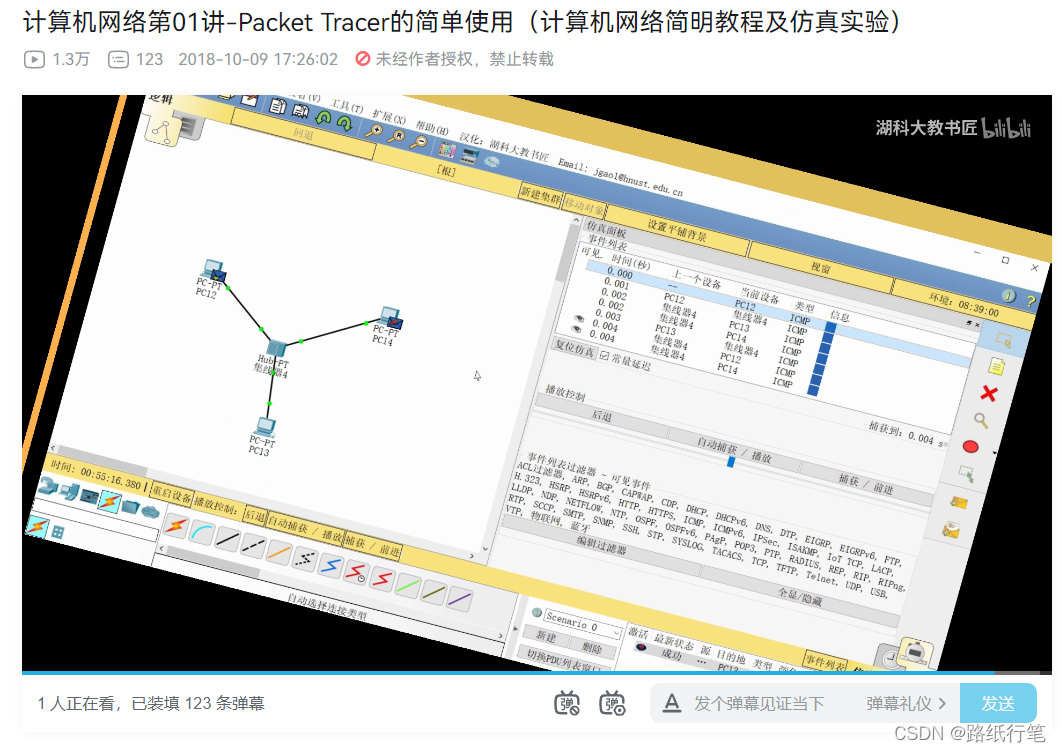Click the zoom in magnifier icon
The image size is (1061, 752).
pyautogui.click(x=374, y=131)
